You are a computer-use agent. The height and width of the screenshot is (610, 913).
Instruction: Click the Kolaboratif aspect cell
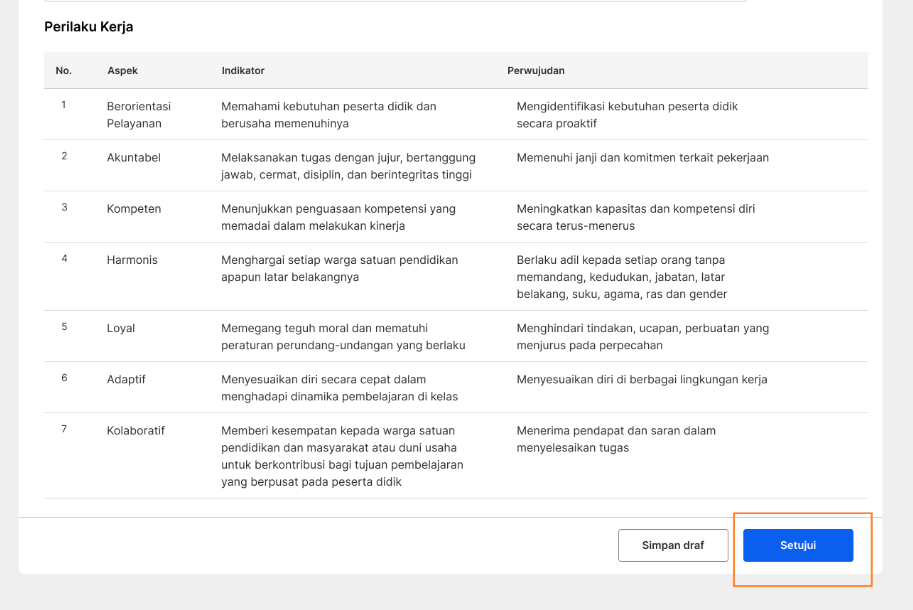[x=136, y=431]
